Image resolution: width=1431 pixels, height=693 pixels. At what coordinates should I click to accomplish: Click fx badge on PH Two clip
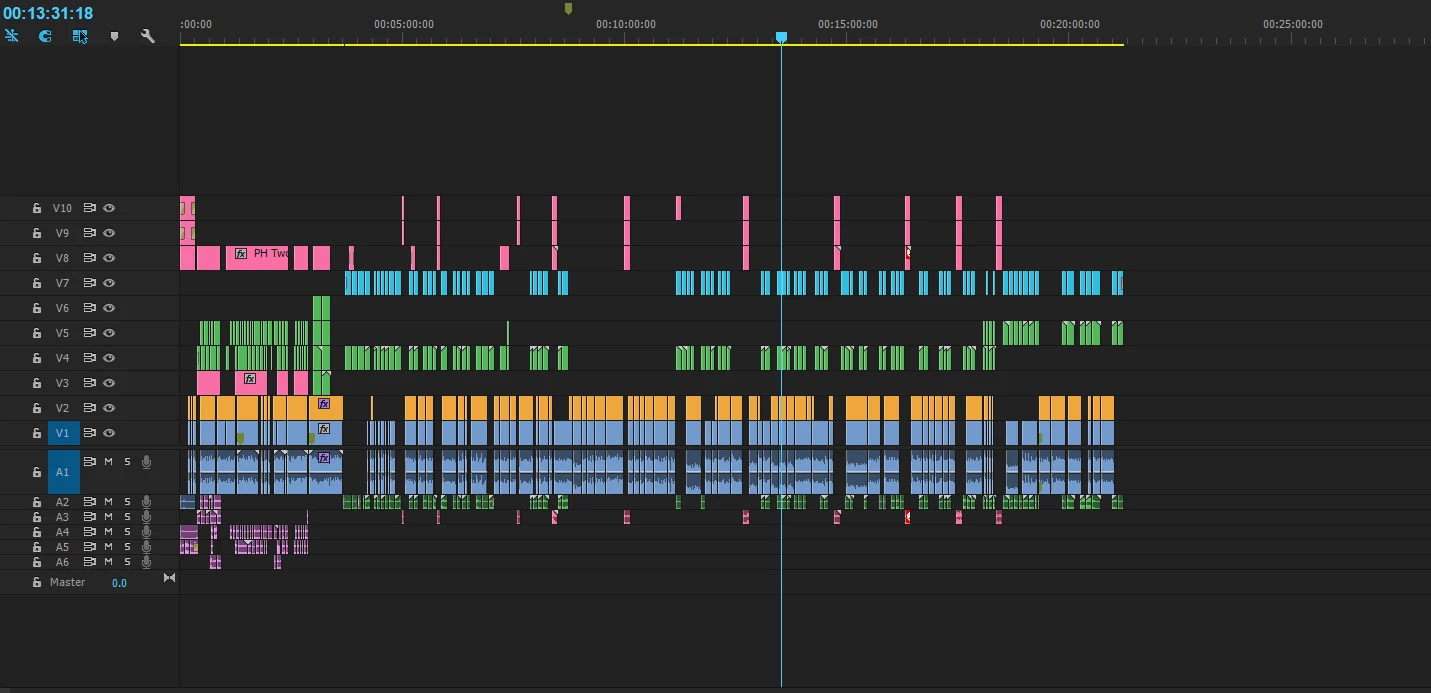(241, 254)
